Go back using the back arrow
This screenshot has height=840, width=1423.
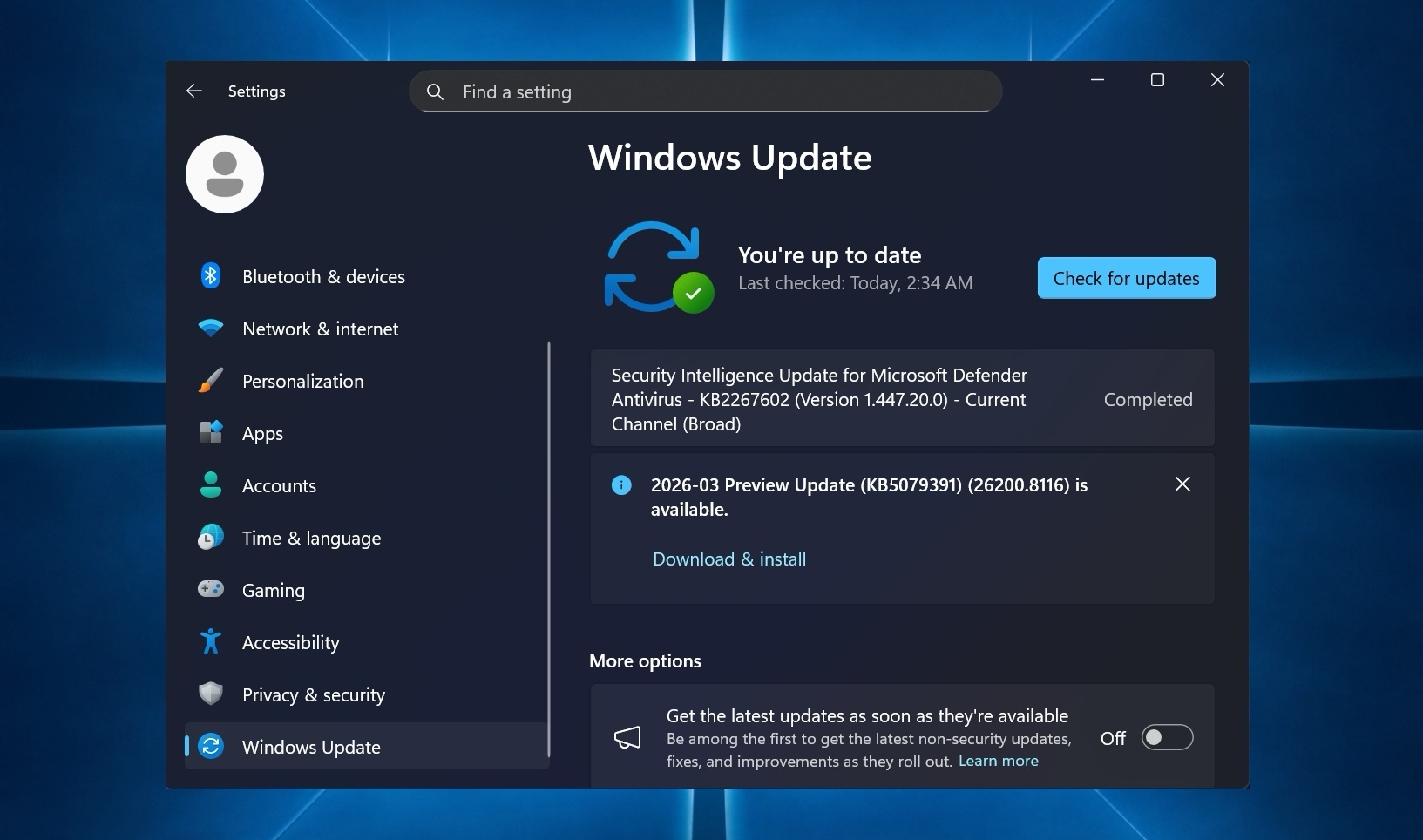point(194,91)
